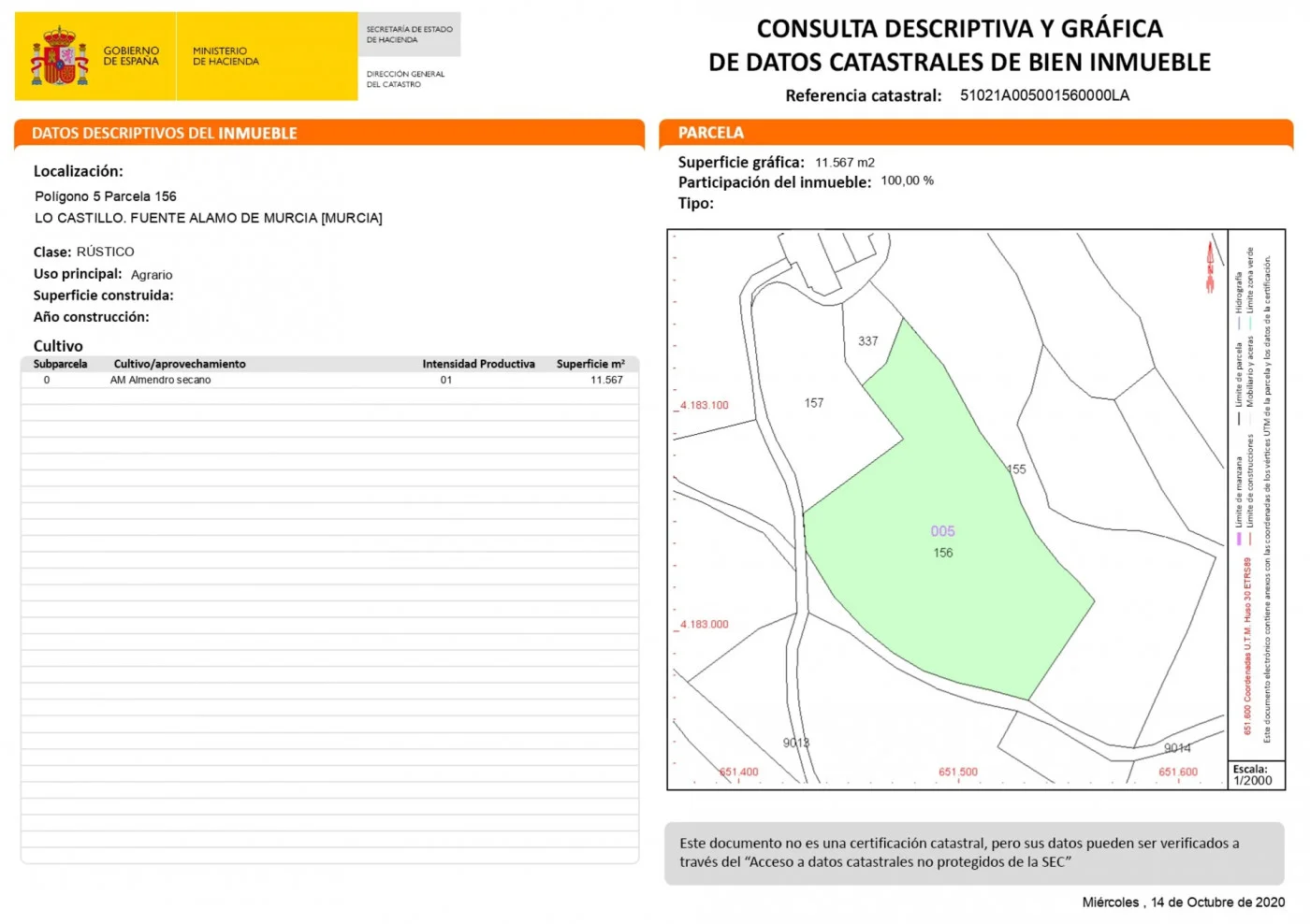Click the 156 label inside the green parcel
Viewport: 1310px width, 924px height.
(x=943, y=553)
